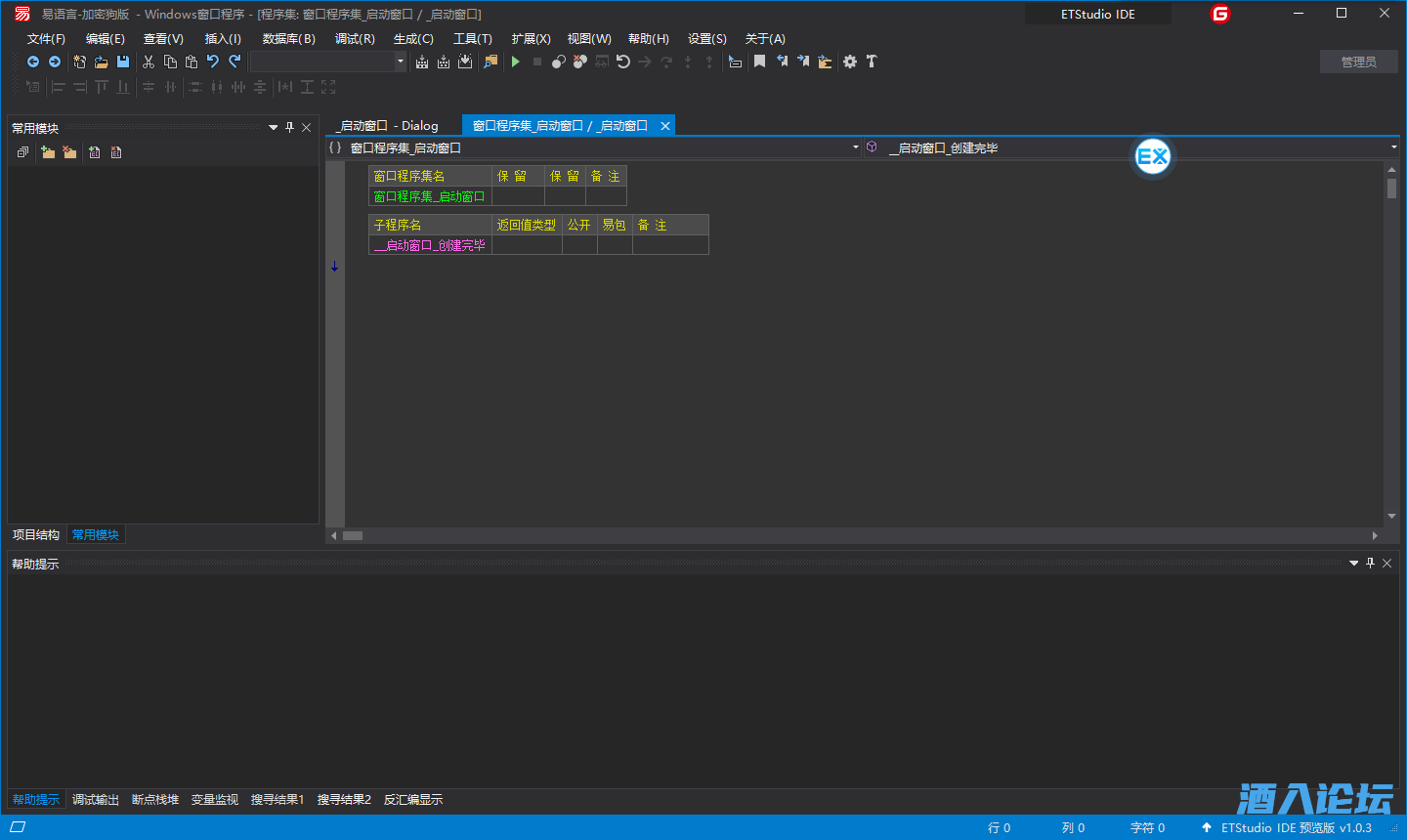
Task: Switch to the _启动窗口 - Dialog tab
Action: pyautogui.click(x=388, y=126)
